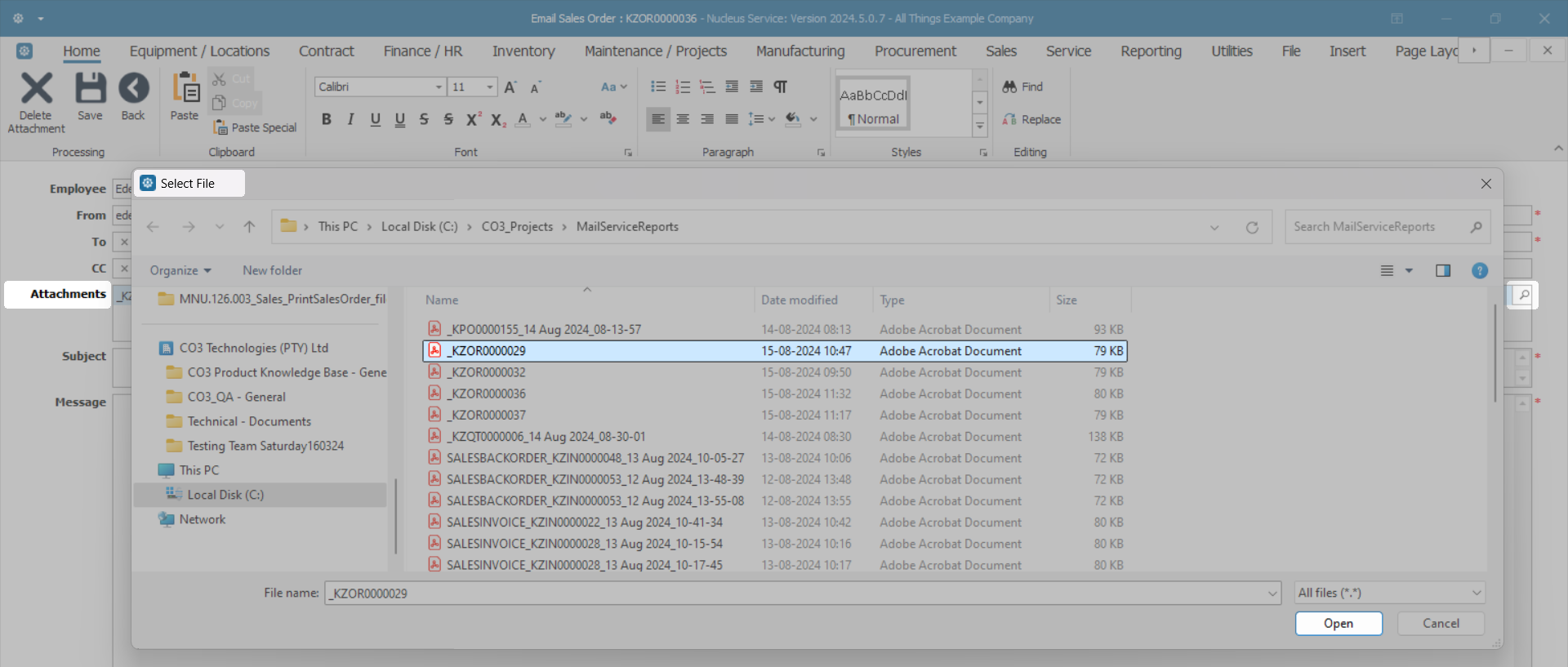Click the Search MailServiceReports box
This screenshot has height=667, width=1568.
pos(1388,227)
